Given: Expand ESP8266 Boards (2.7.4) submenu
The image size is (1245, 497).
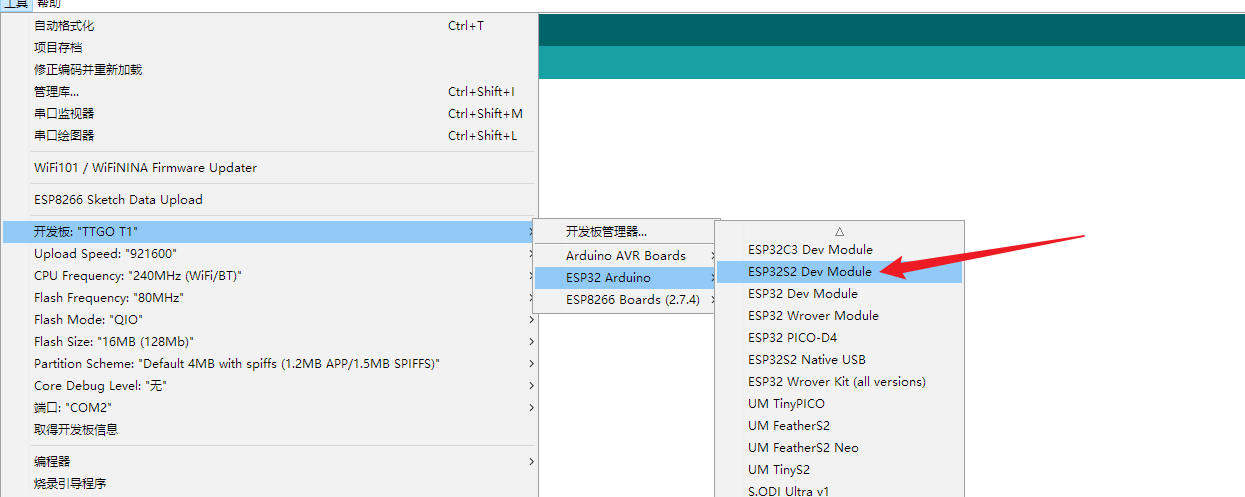Looking at the screenshot, I should (626, 300).
